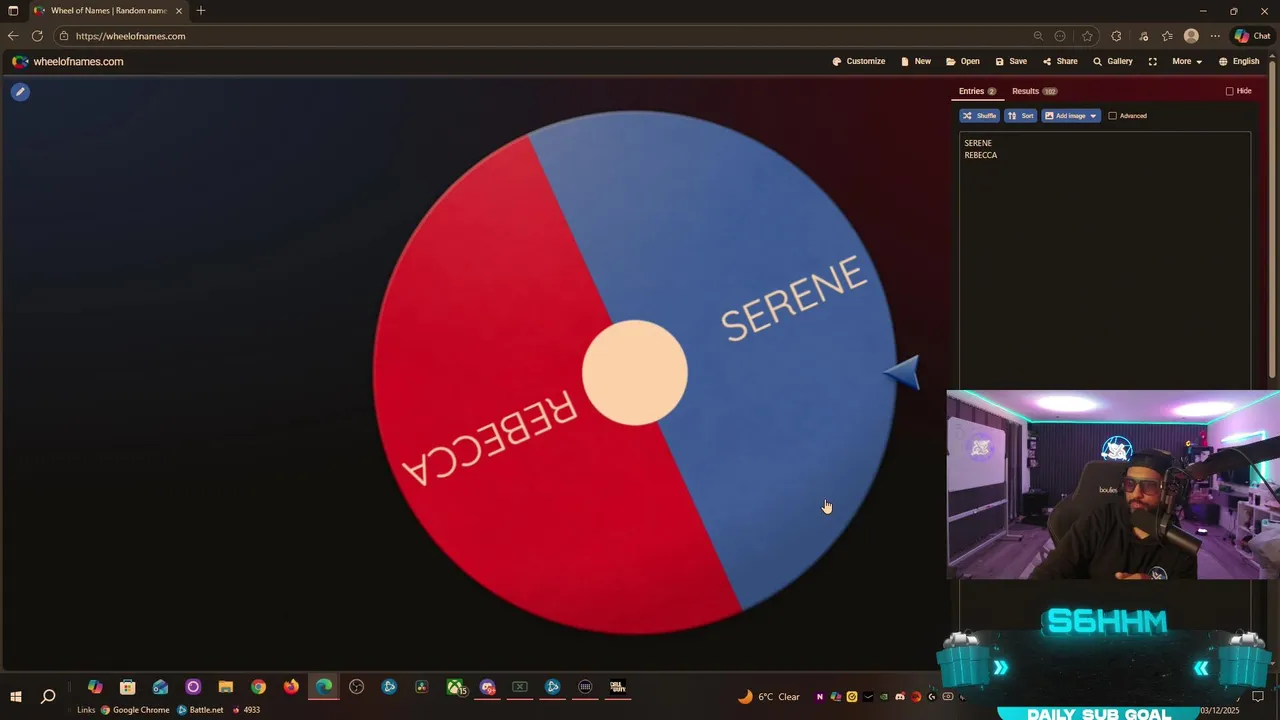Open the browser Extensions icon

(1117, 36)
